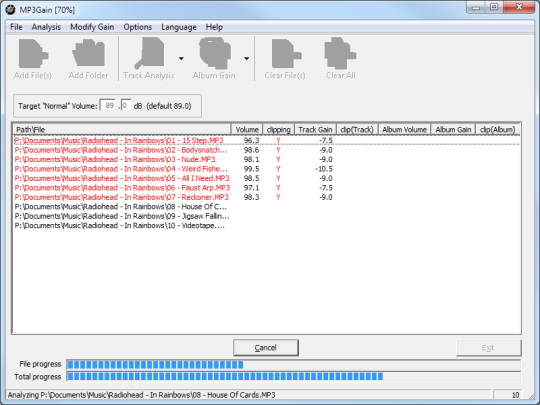Click the (default 89.0) label
Viewport: 540px width, 405px height.
coord(169,106)
